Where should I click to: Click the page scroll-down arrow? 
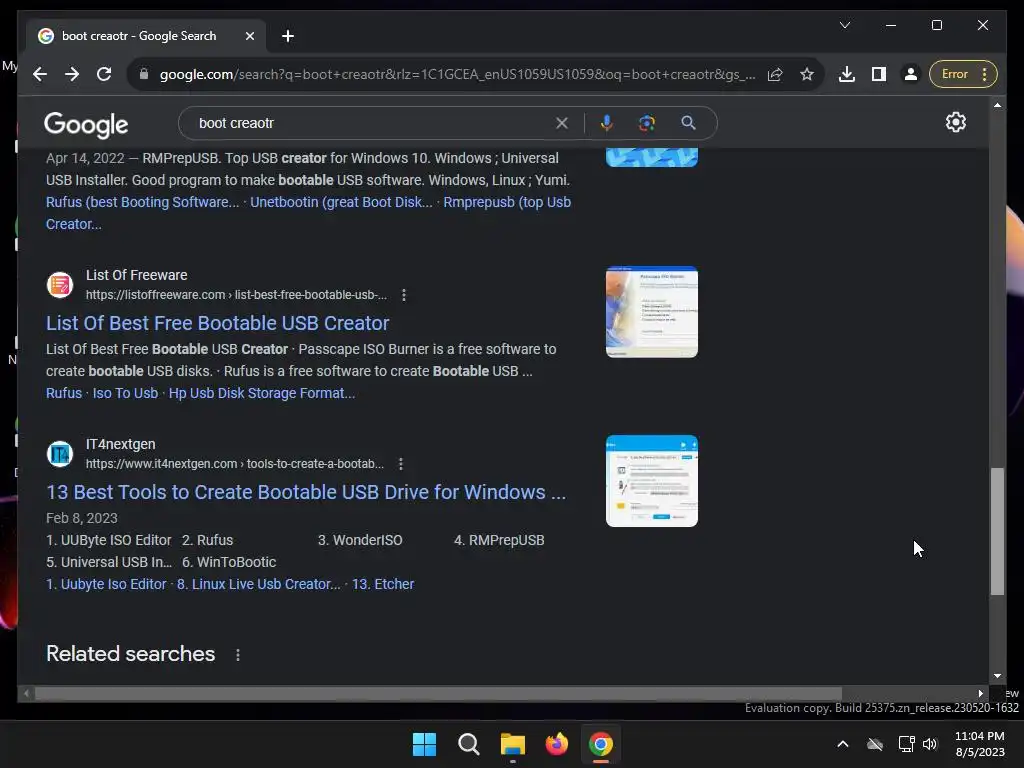pyautogui.click(x=997, y=676)
